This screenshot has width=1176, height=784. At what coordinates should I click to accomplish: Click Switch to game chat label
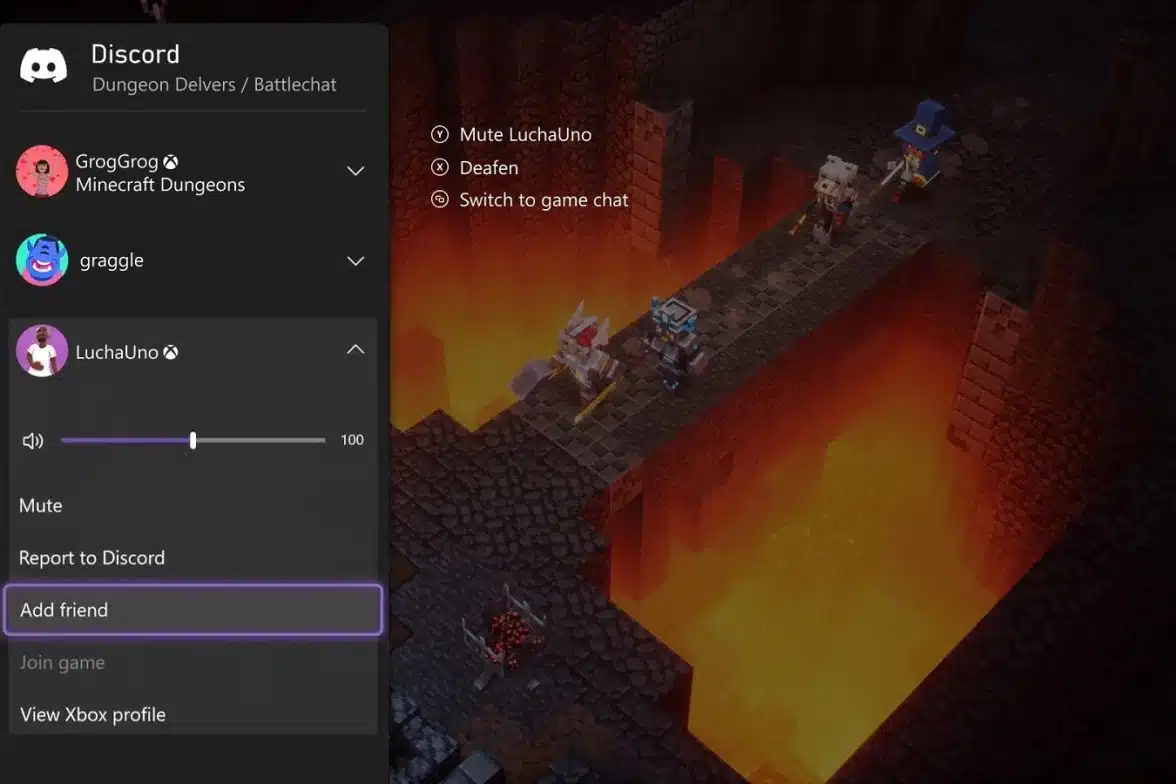(x=544, y=200)
